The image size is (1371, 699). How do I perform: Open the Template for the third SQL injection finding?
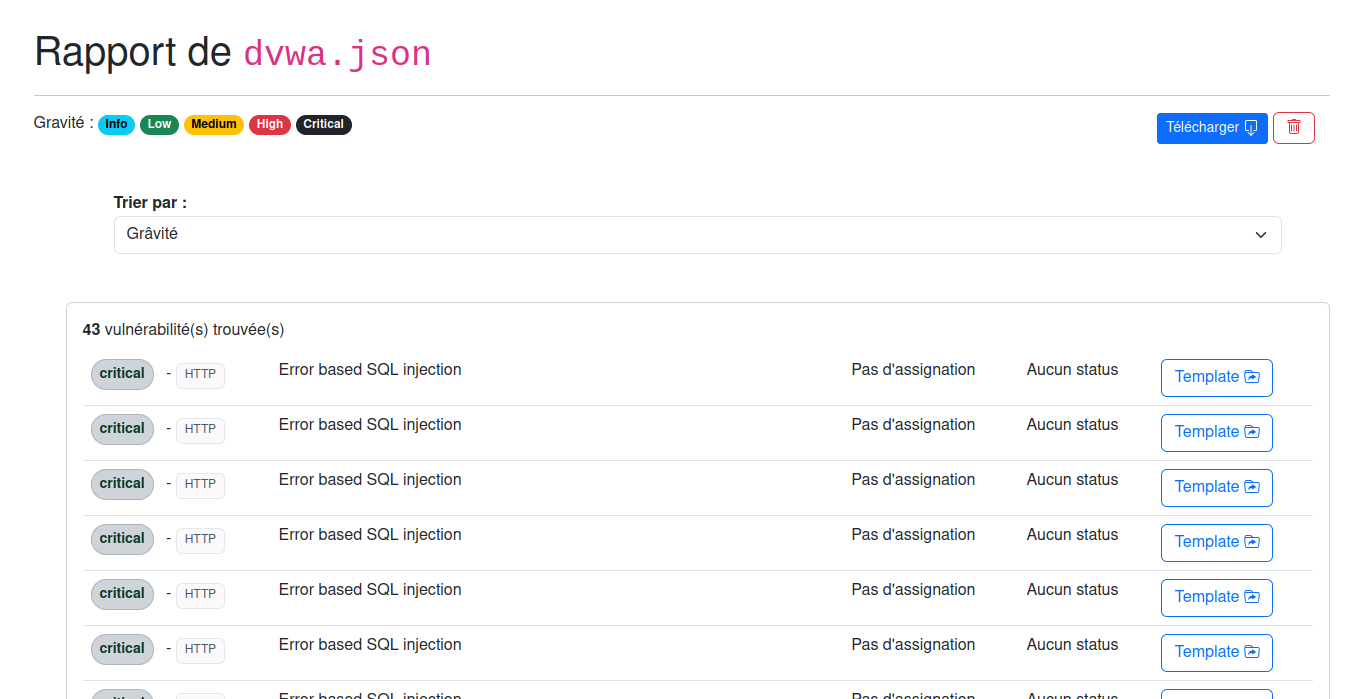(x=1216, y=487)
